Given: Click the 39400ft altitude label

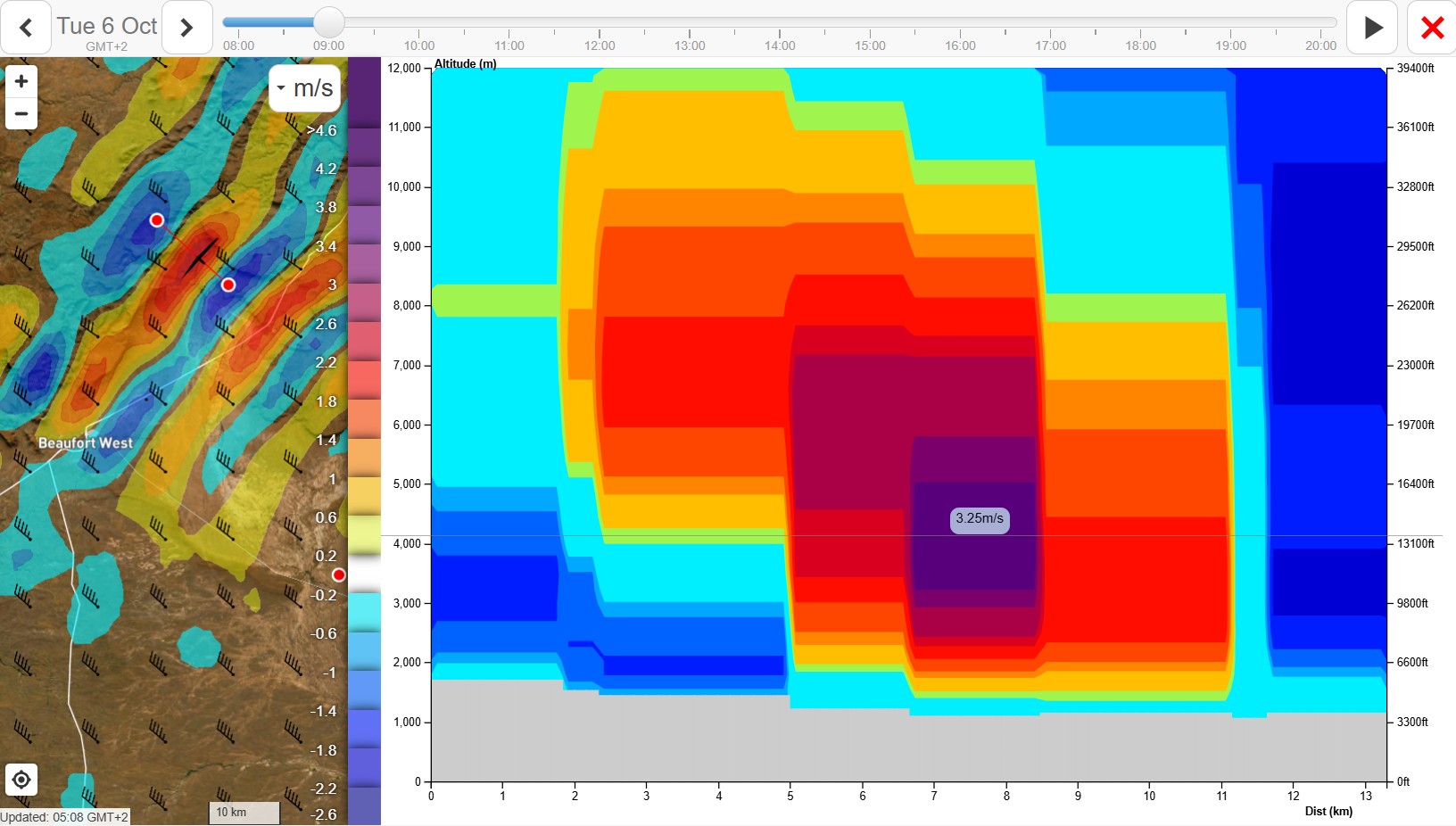Looking at the screenshot, I should pyautogui.click(x=1416, y=68).
